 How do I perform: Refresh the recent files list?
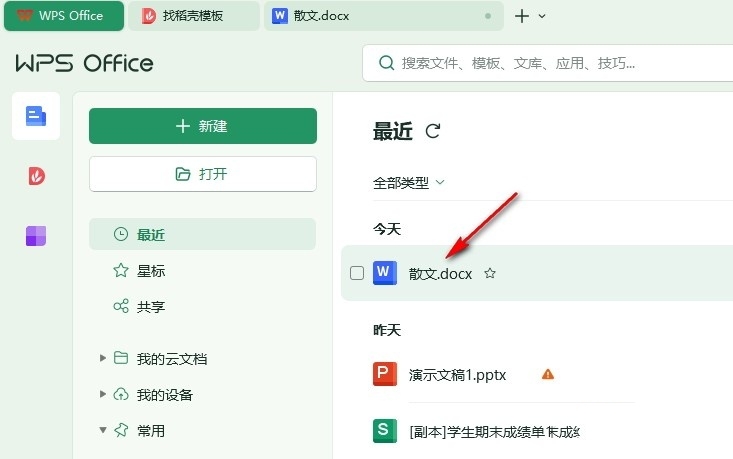[x=433, y=131]
